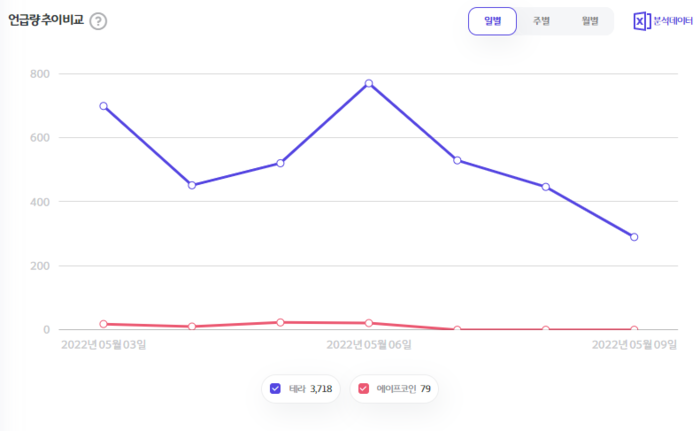700x431 pixels.
Task: Click the first 에이프코인 data point
Action: coord(103,324)
